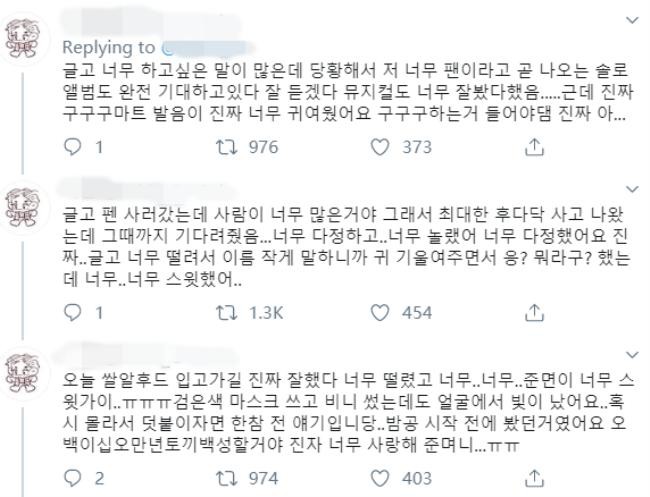Viewport: 650px width, 497px height.
Task: Share the first tweet
Action: pos(535,147)
